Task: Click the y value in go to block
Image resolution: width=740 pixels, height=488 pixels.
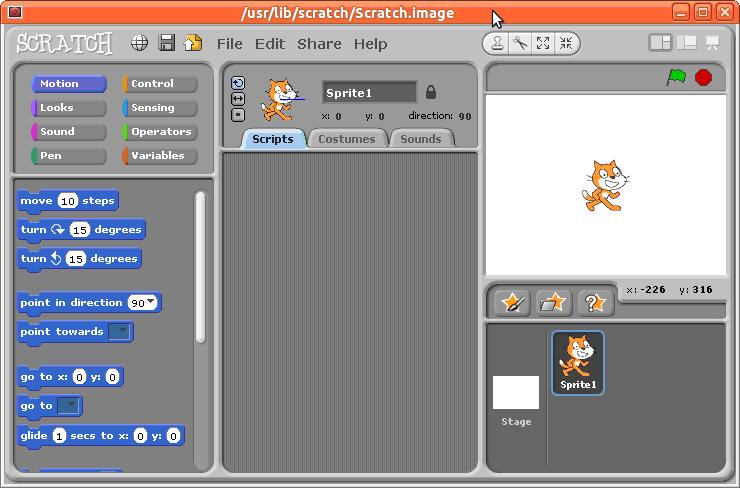Action: (x=112, y=377)
